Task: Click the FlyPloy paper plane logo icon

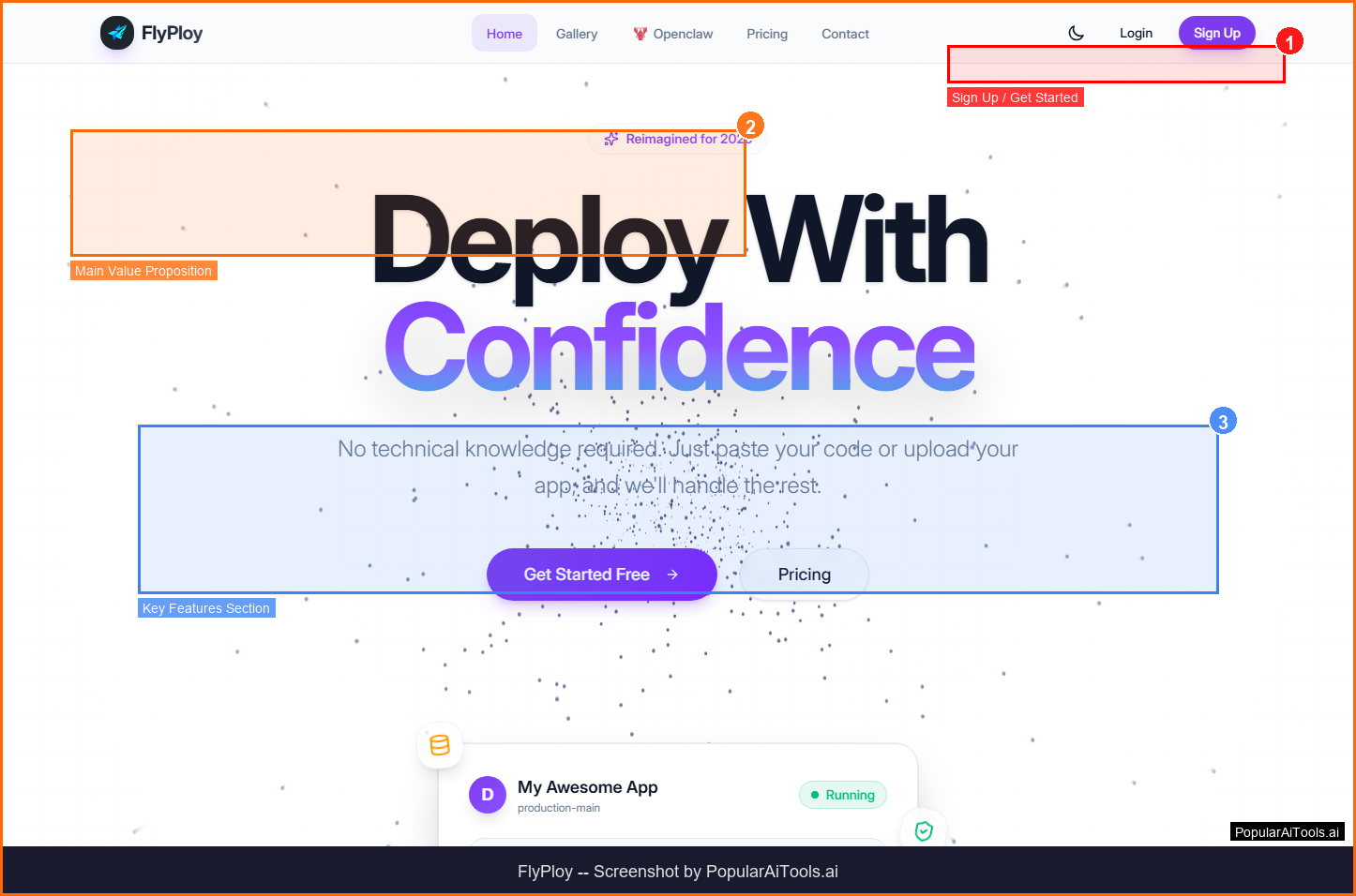Action: point(117,33)
